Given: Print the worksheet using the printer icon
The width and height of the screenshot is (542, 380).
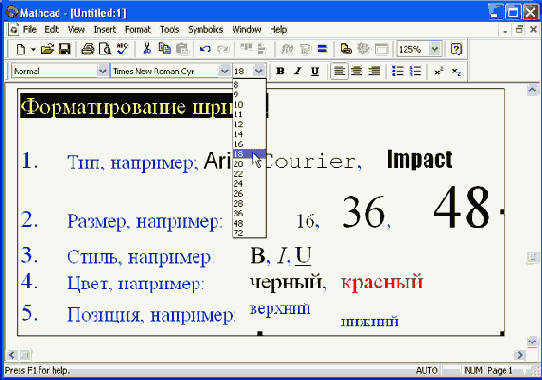Looking at the screenshot, I should click(x=88, y=49).
